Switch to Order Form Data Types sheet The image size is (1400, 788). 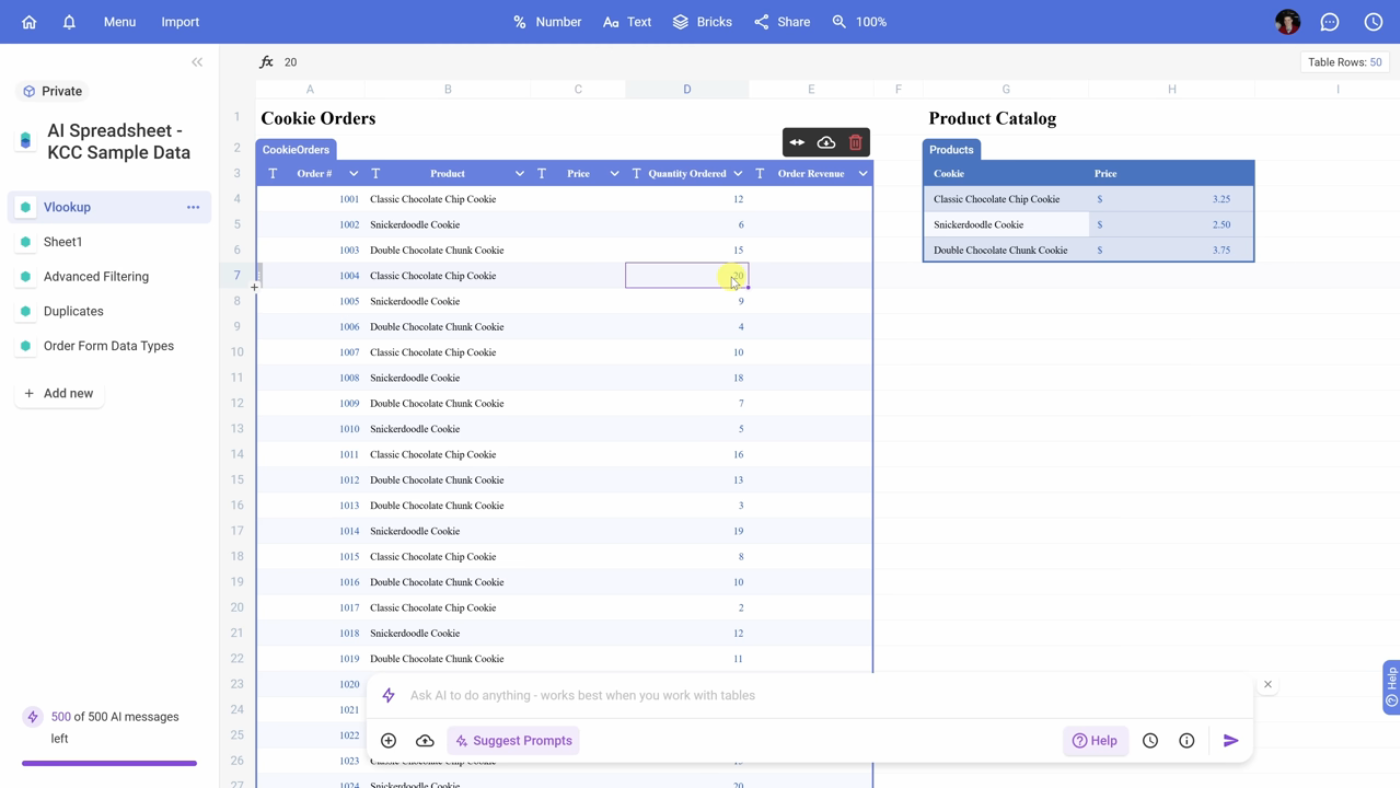point(108,346)
